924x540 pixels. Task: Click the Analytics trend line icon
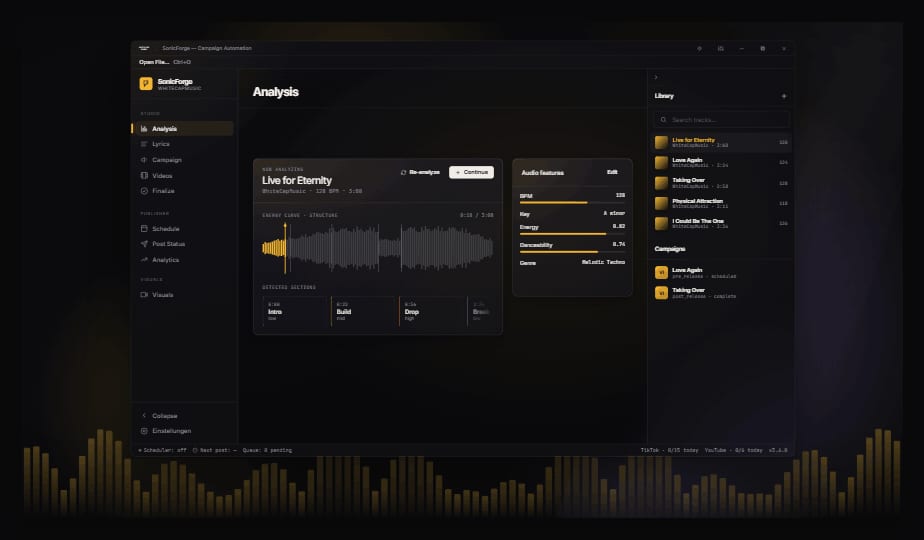click(144, 260)
